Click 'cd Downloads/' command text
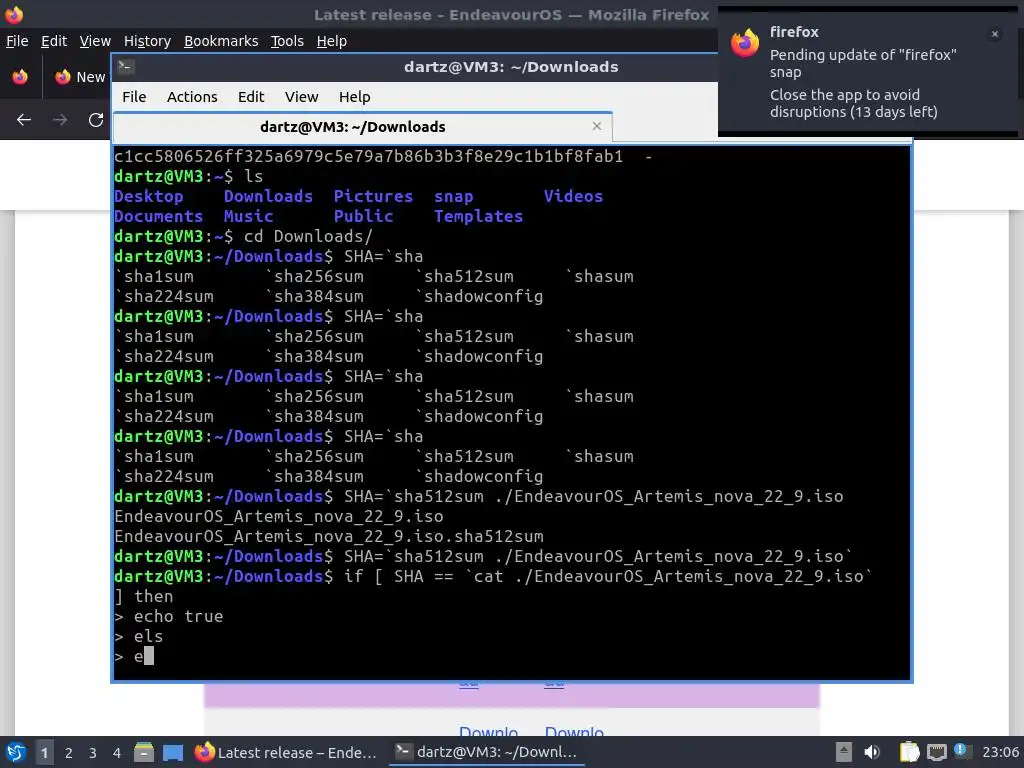This screenshot has height=768, width=1024. coord(308,236)
